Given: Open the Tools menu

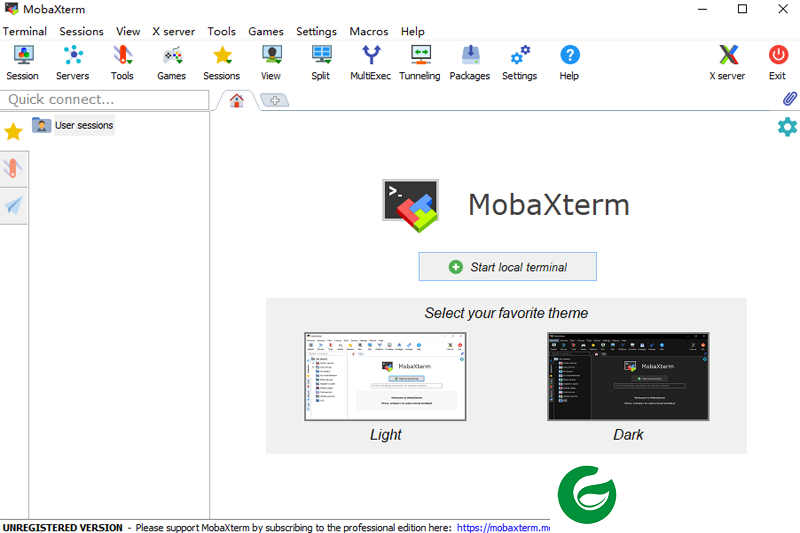Looking at the screenshot, I should 221,31.
